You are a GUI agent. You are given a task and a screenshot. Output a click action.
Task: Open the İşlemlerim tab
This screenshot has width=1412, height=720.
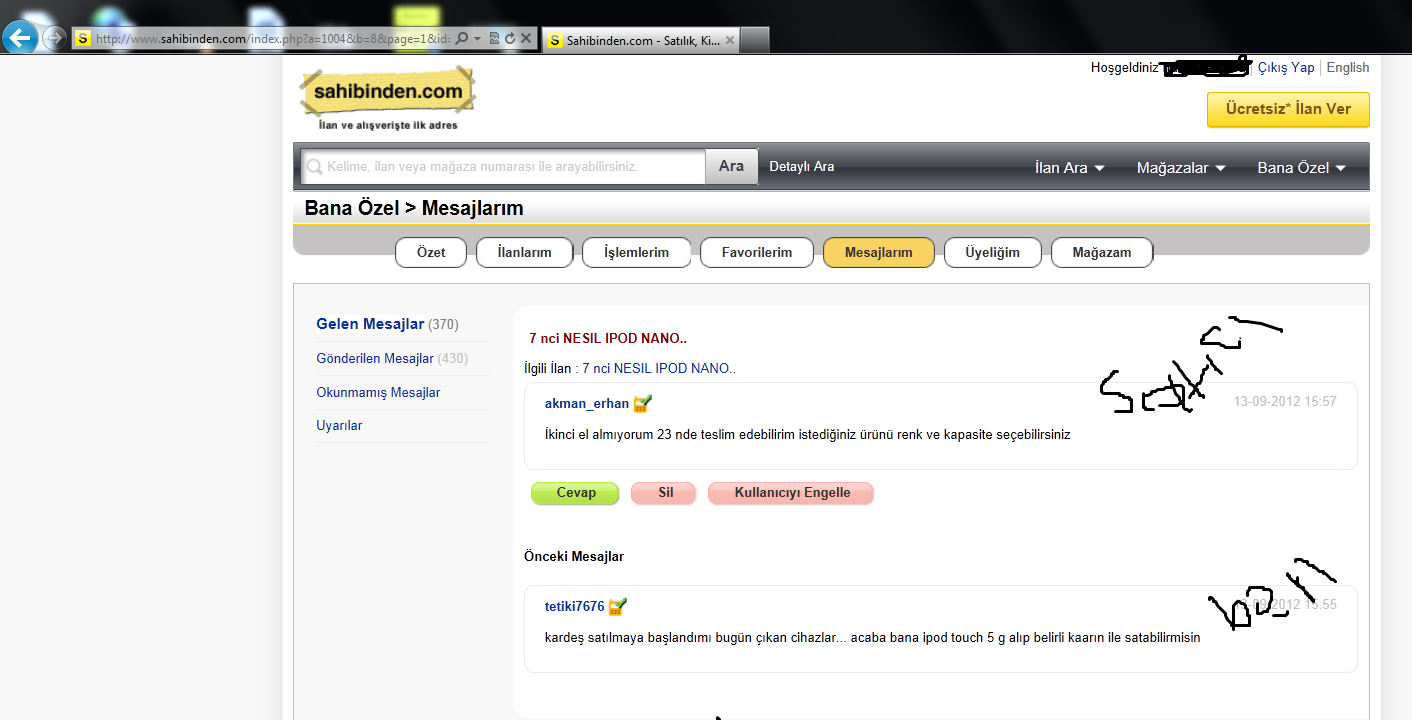[x=636, y=252]
